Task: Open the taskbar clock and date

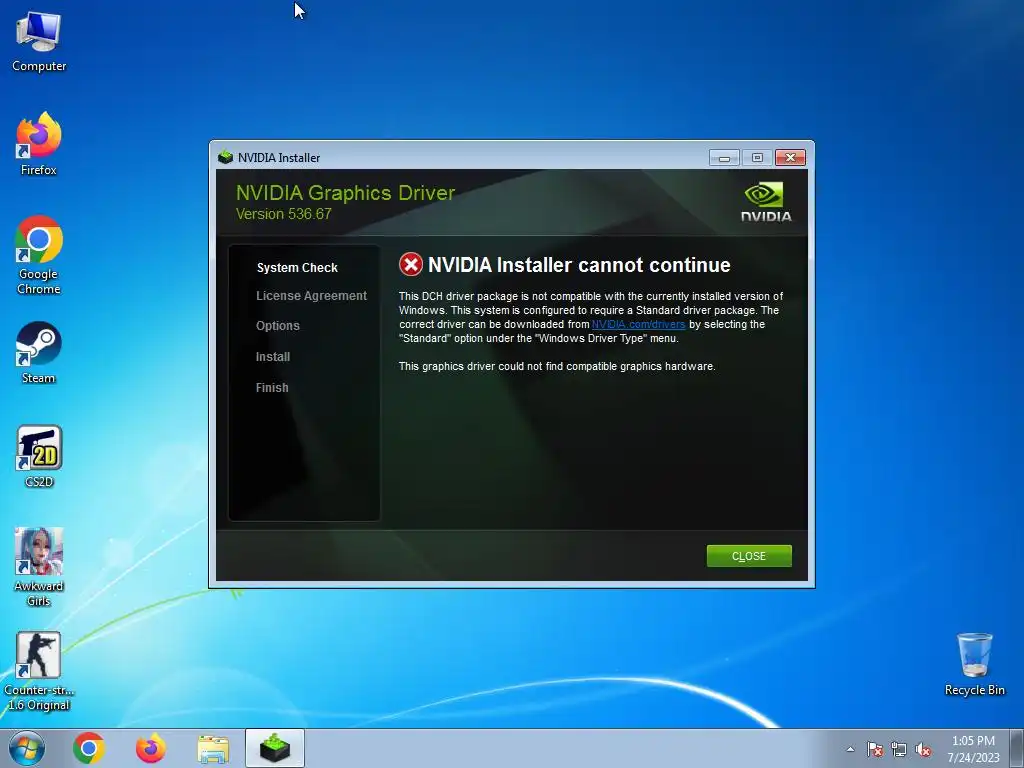Action: tap(973, 749)
